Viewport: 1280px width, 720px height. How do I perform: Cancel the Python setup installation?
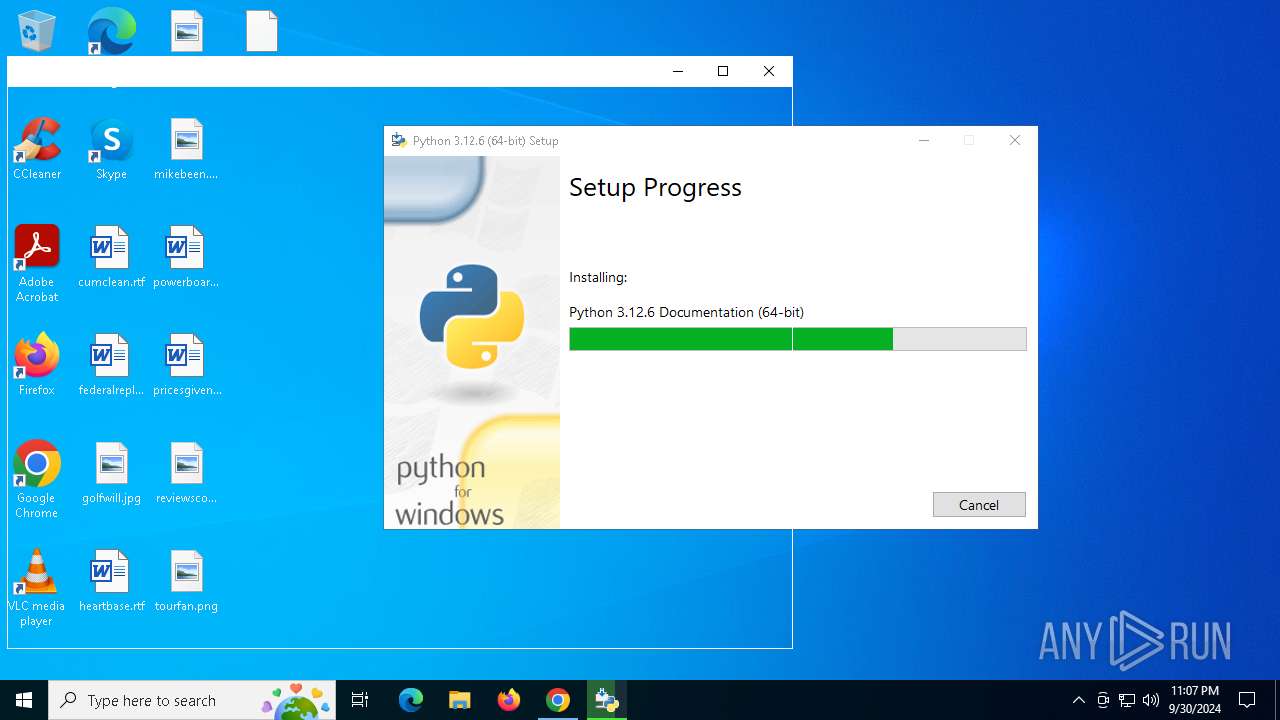coord(979,505)
